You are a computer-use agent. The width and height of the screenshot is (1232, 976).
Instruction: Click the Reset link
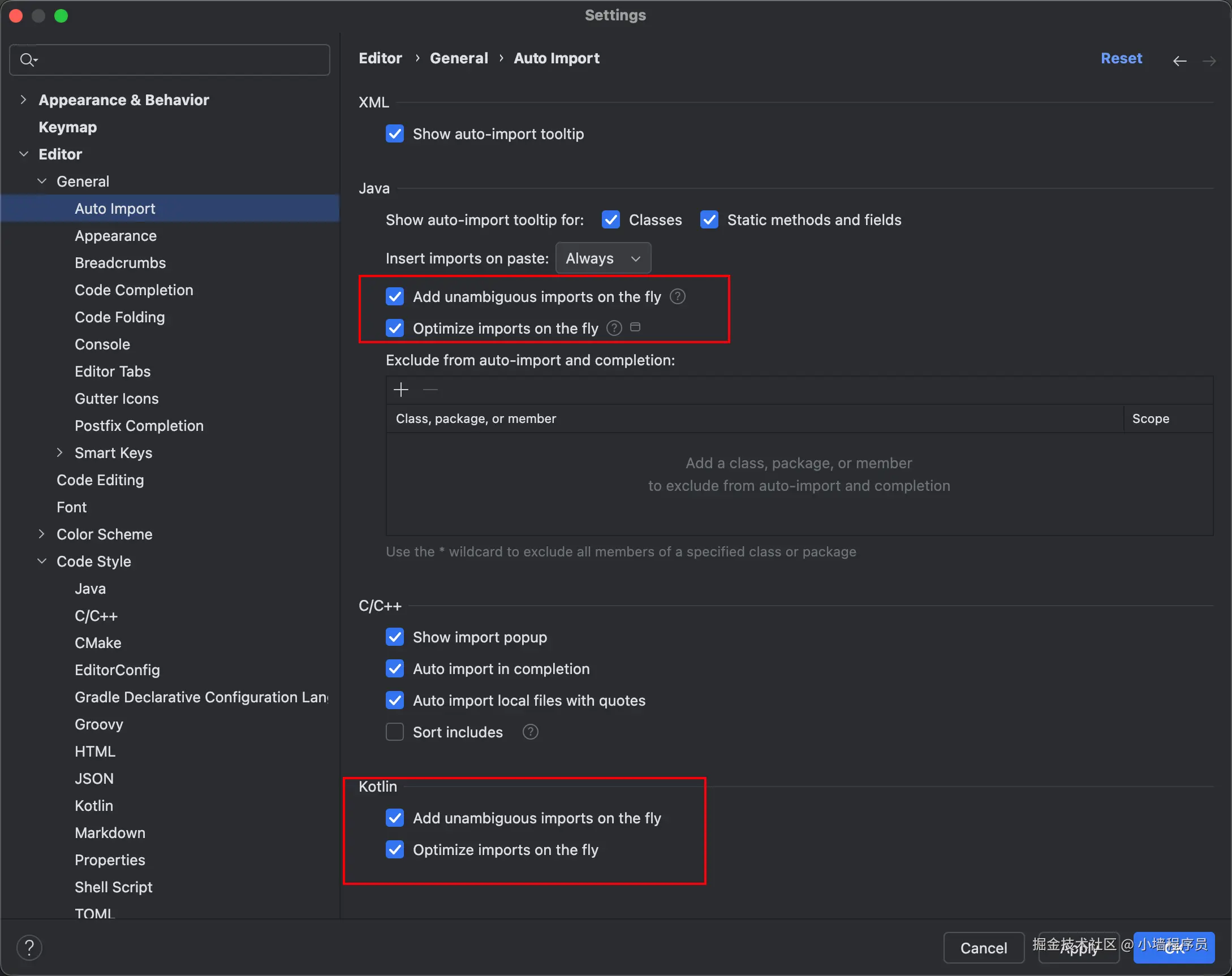tap(1121, 58)
